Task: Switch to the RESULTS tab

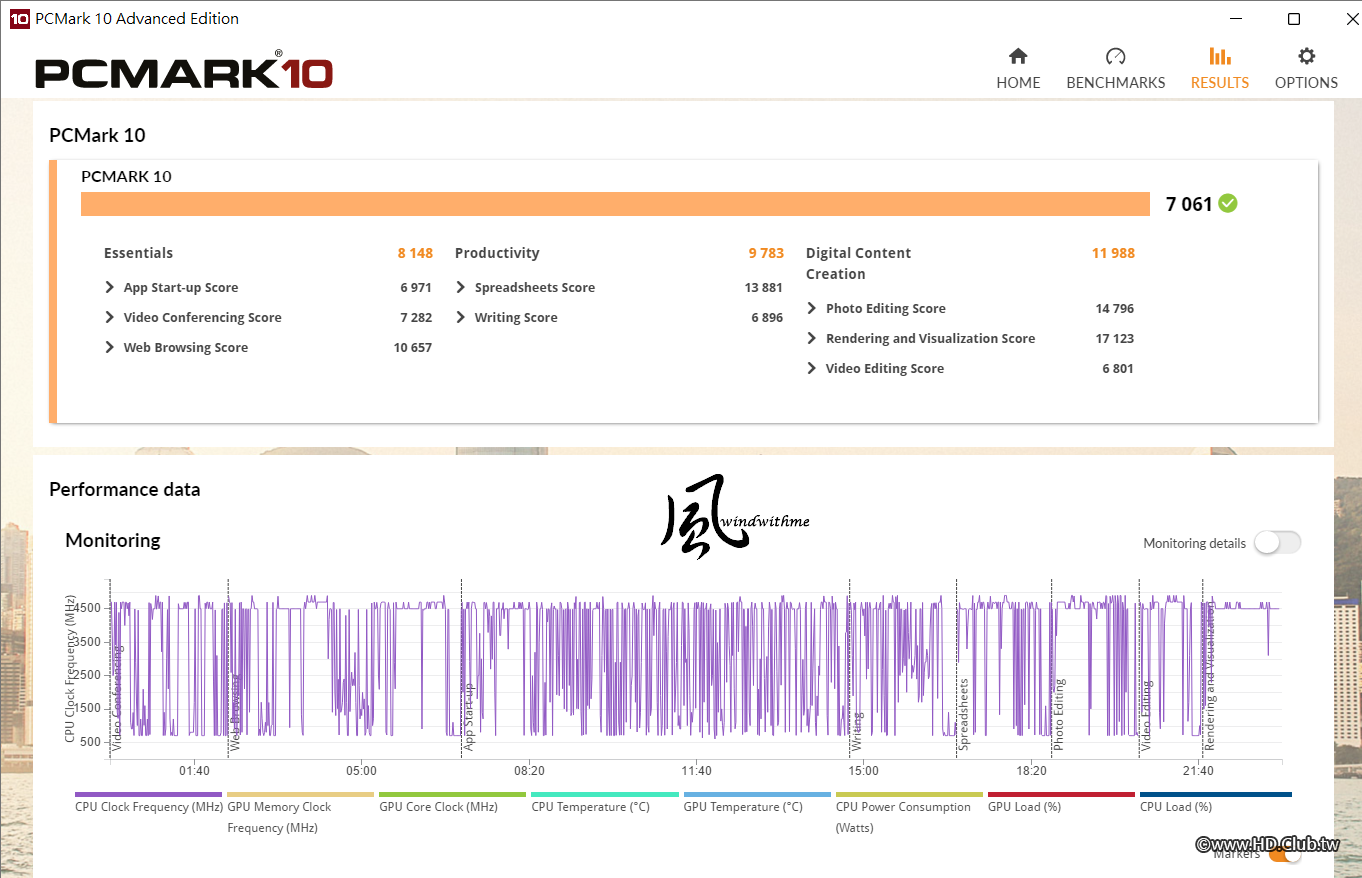Action: tap(1219, 69)
